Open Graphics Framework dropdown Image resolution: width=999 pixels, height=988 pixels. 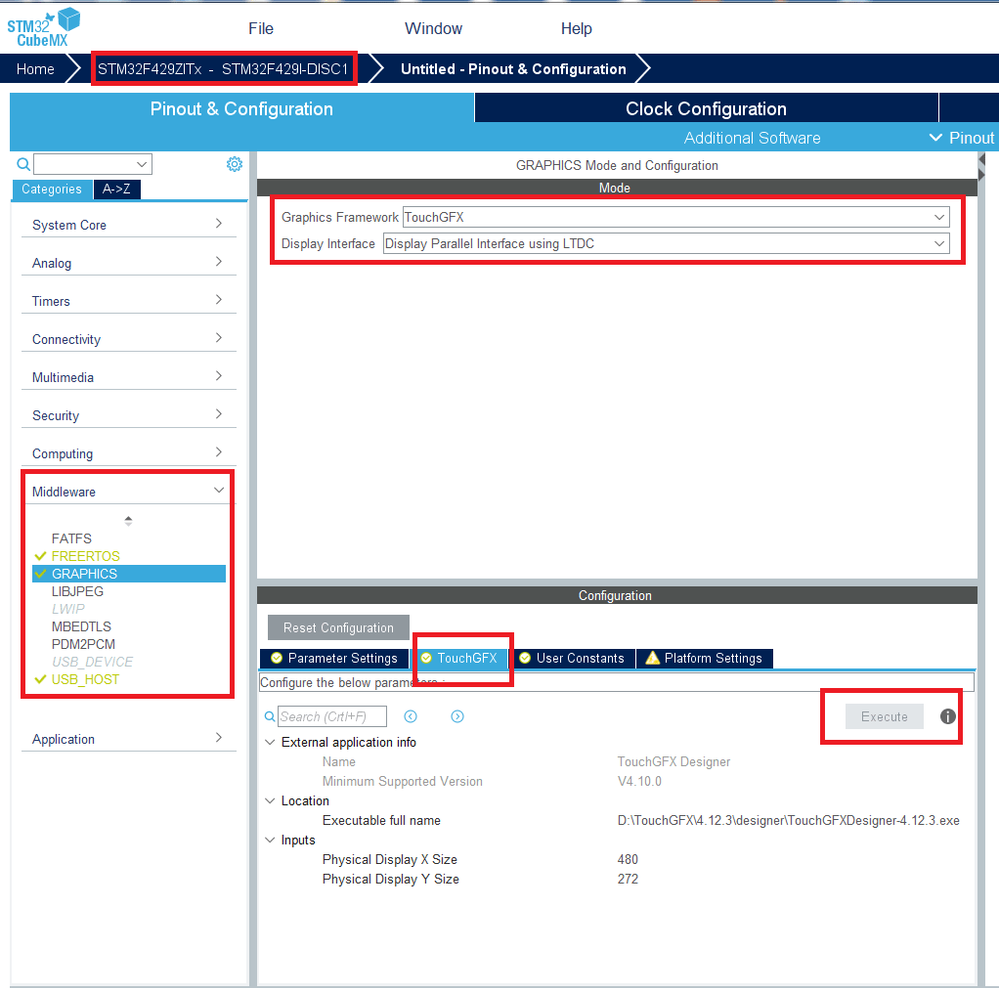(x=676, y=217)
